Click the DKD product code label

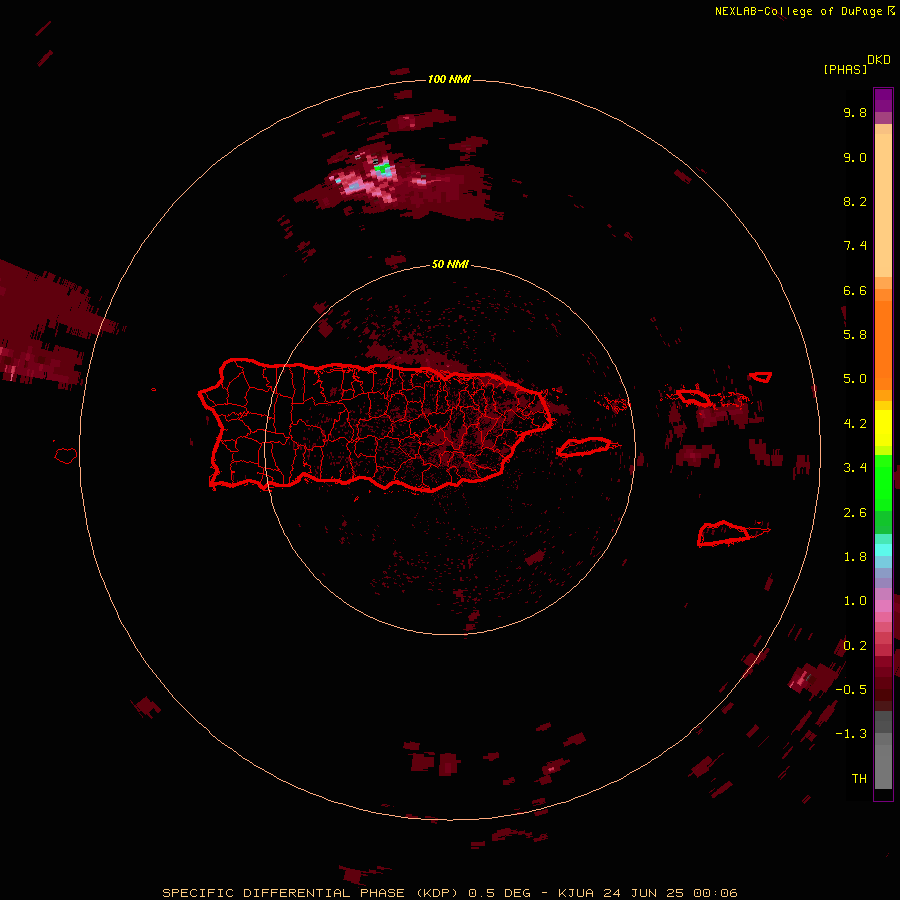click(879, 59)
